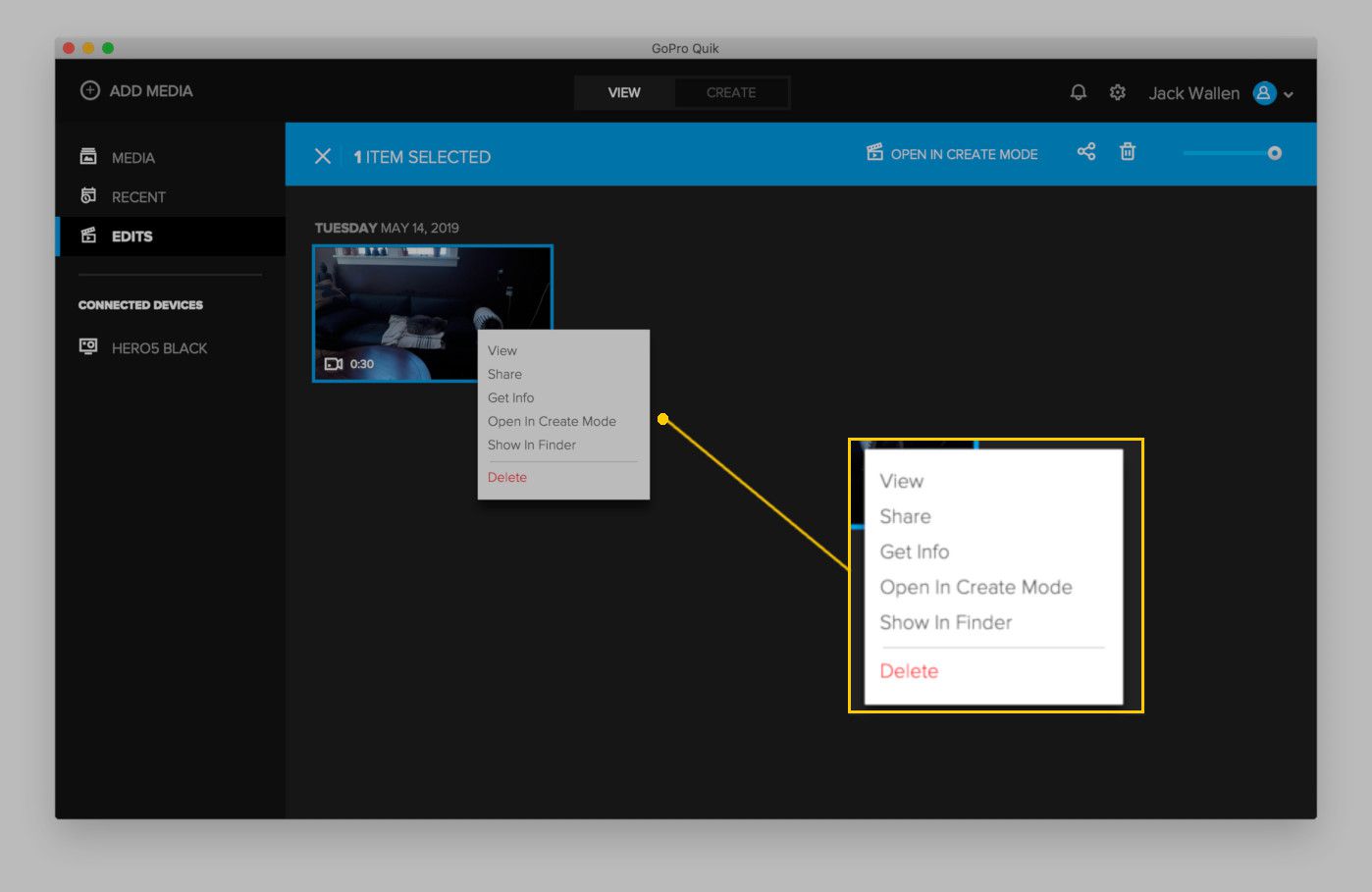The image size is (1372, 892).
Task: Click the blue user avatar icon
Action: point(1264,93)
